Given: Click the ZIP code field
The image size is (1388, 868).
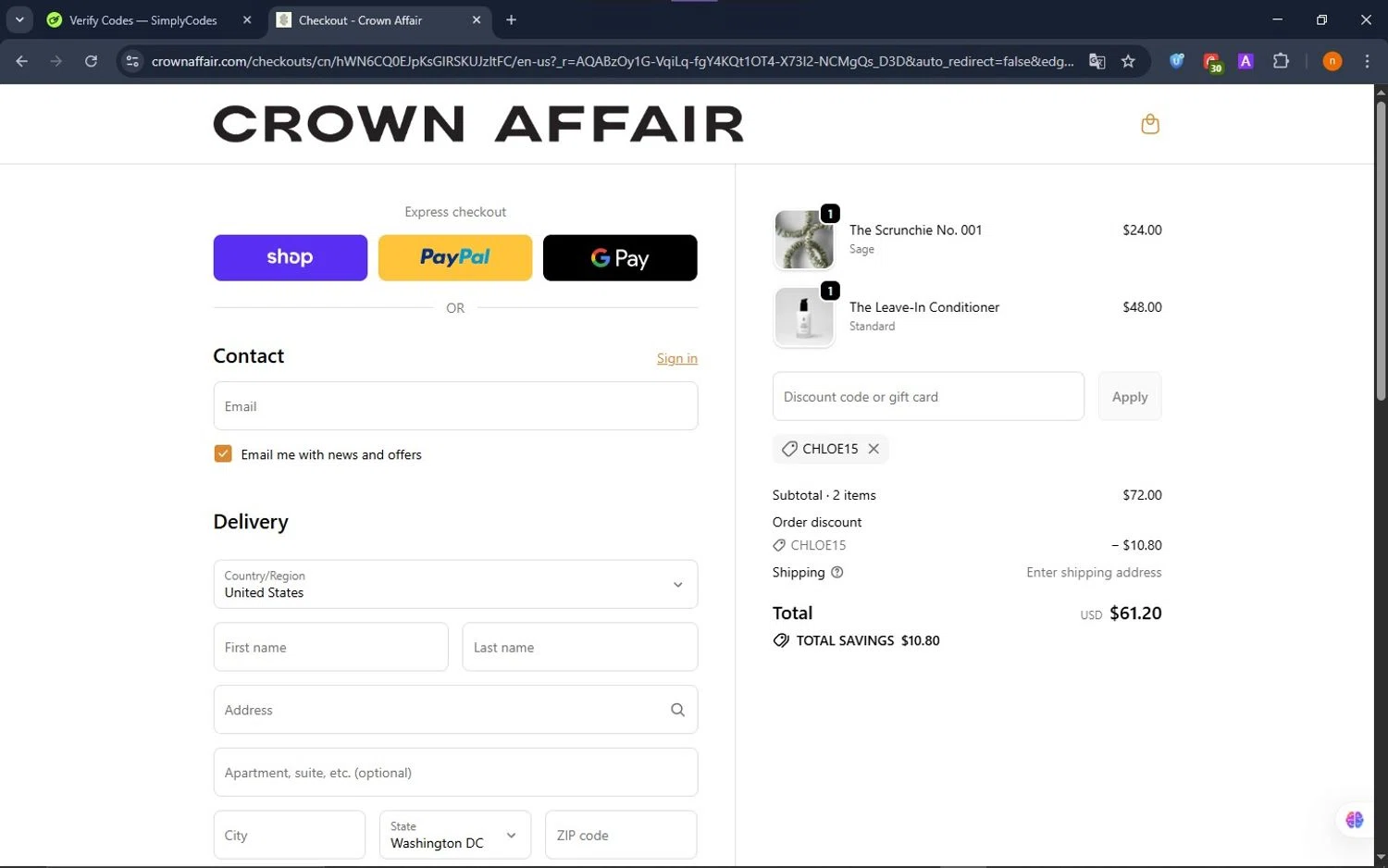Looking at the screenshot, I should pos(621,835).
